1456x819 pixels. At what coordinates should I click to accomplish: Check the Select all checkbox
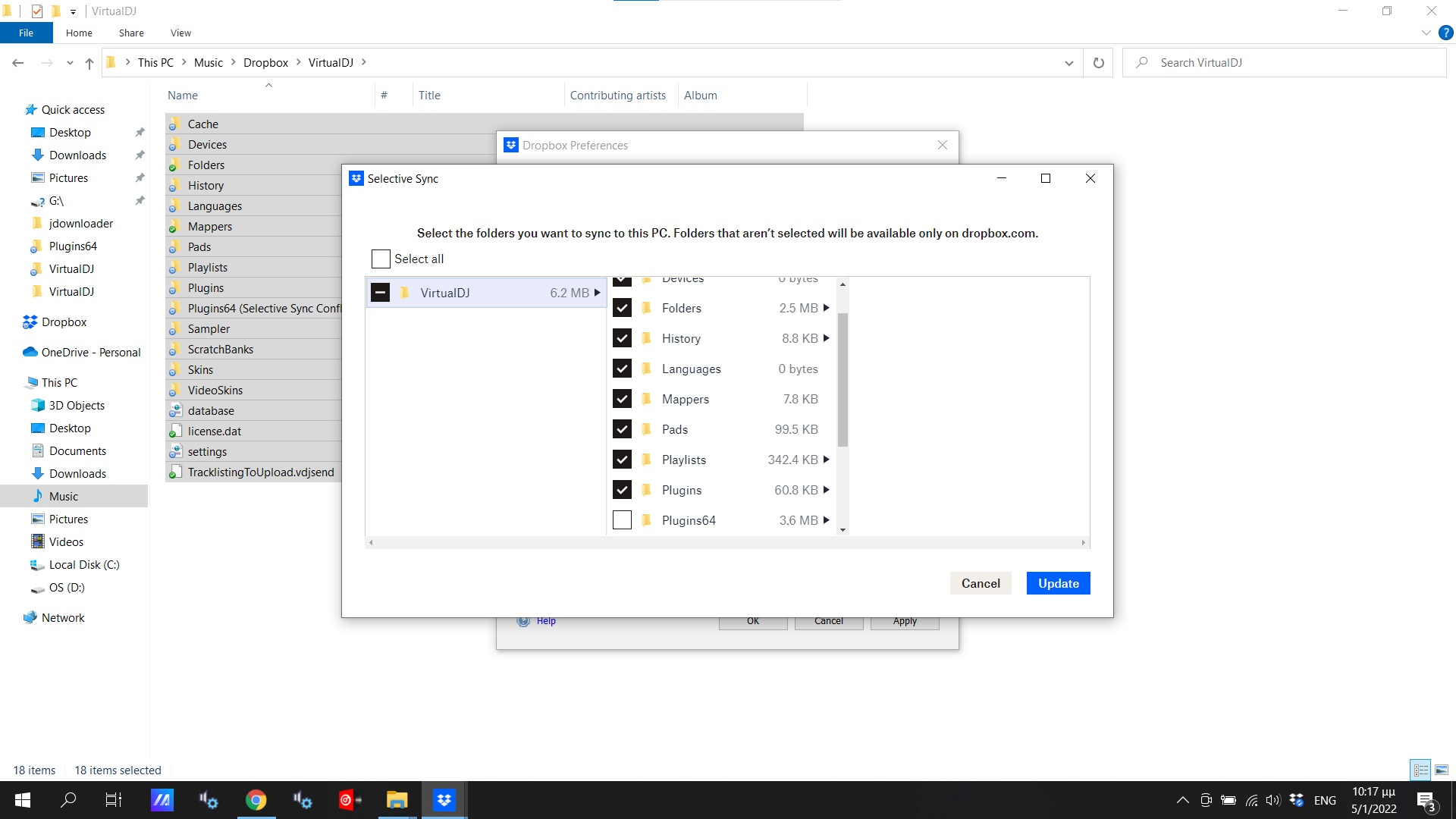click(381, 259)
